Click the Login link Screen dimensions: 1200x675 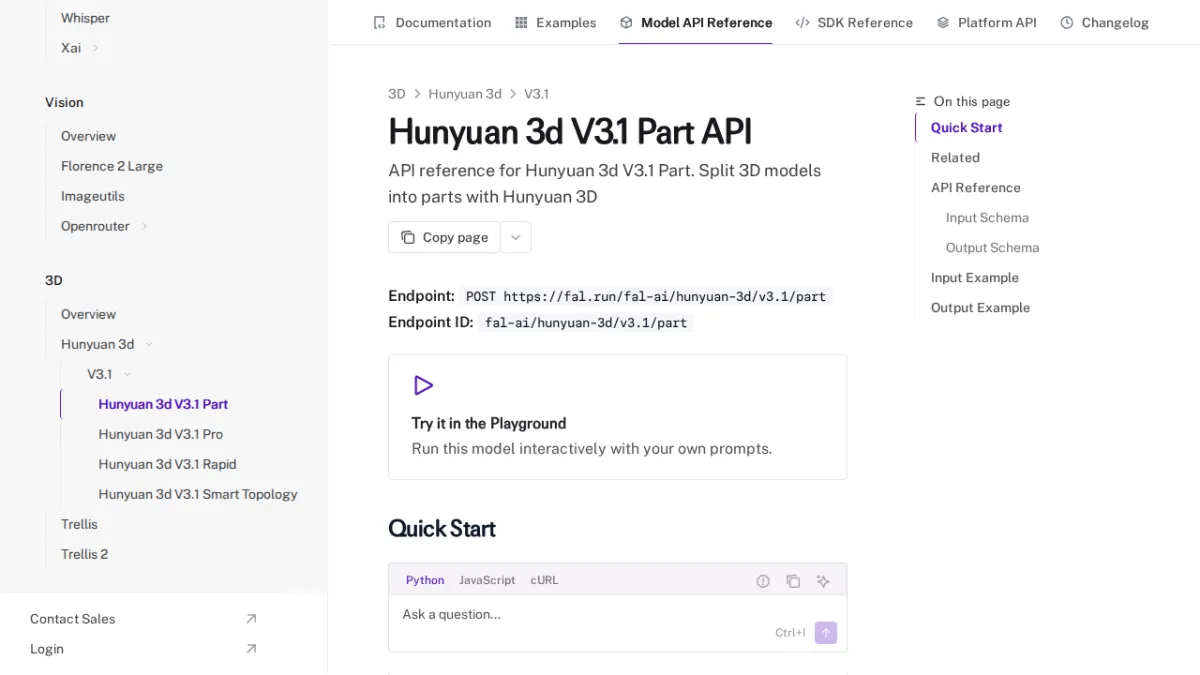click(47, 649)
